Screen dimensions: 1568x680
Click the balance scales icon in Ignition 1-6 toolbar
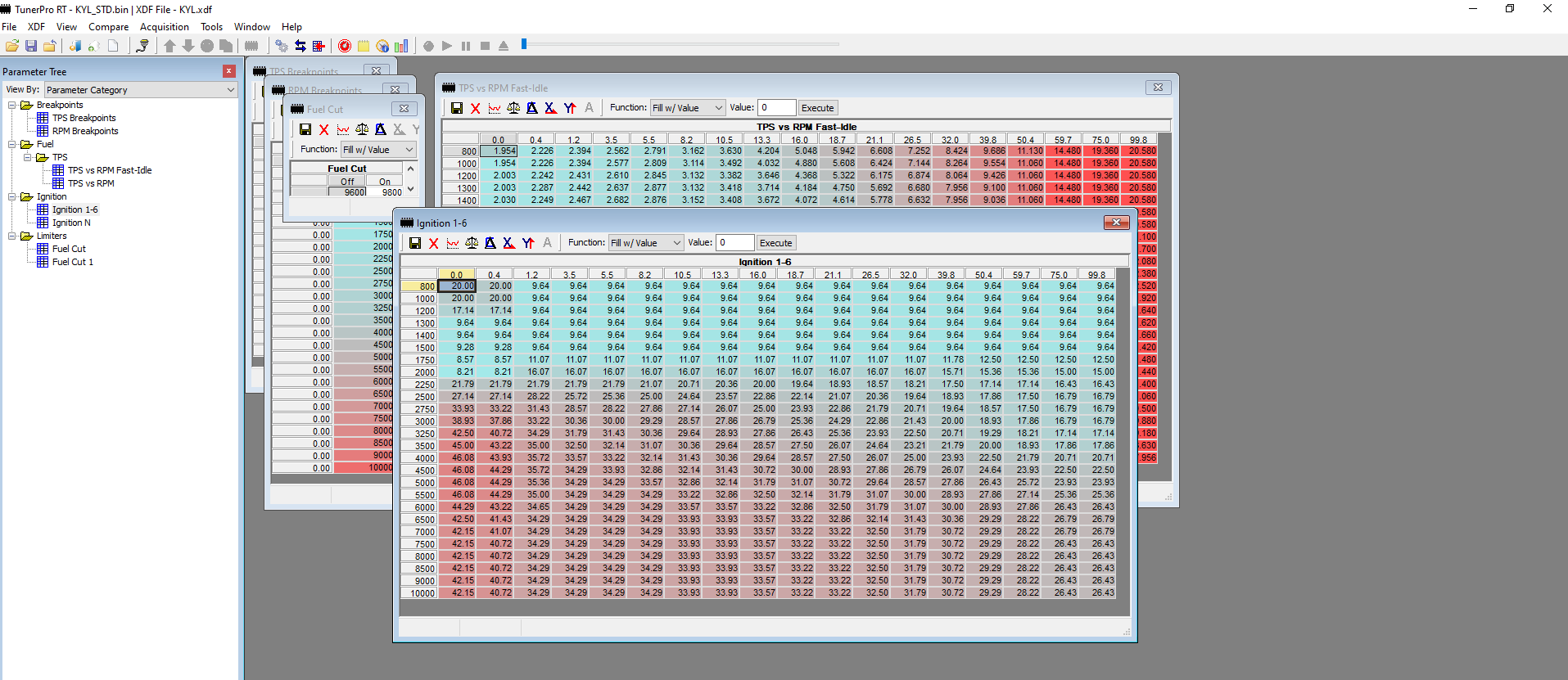[472, 243]
